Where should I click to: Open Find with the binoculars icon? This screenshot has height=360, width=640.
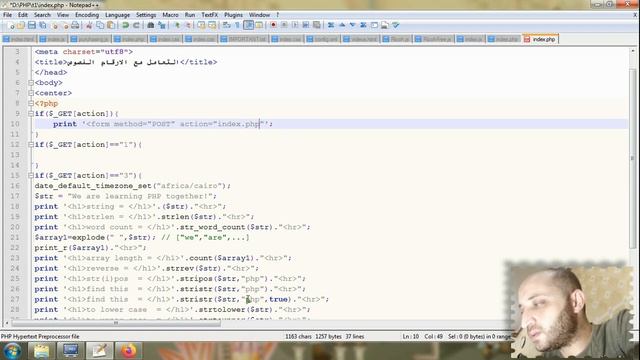click(151, 25)
